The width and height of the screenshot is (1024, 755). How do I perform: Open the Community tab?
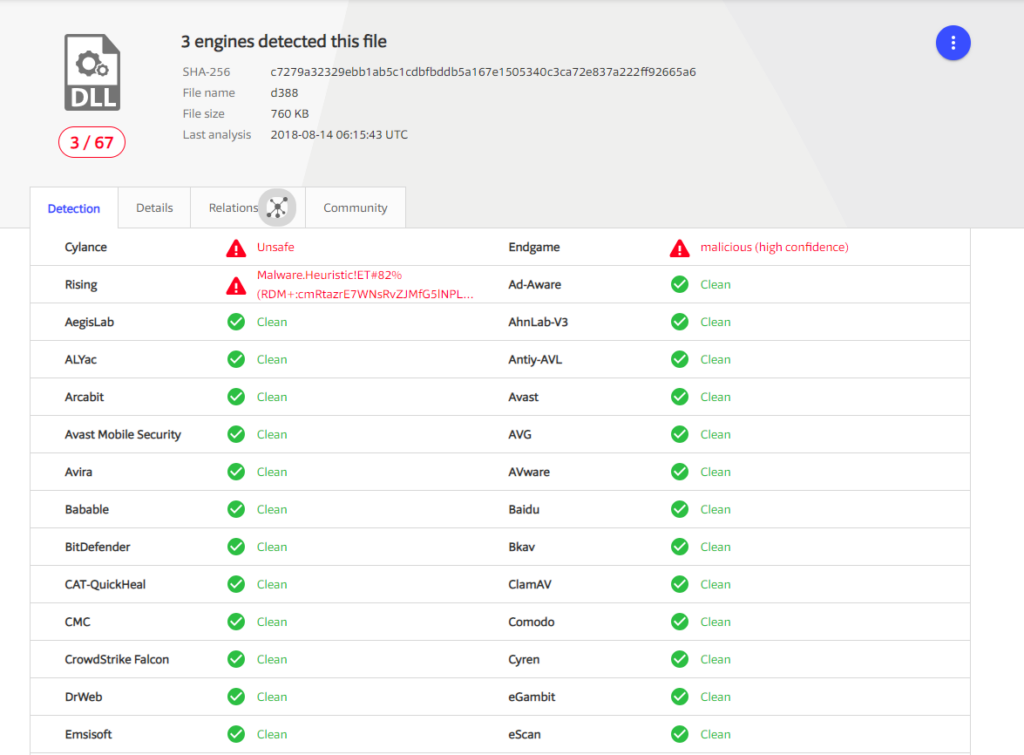(x=355, y=208)
